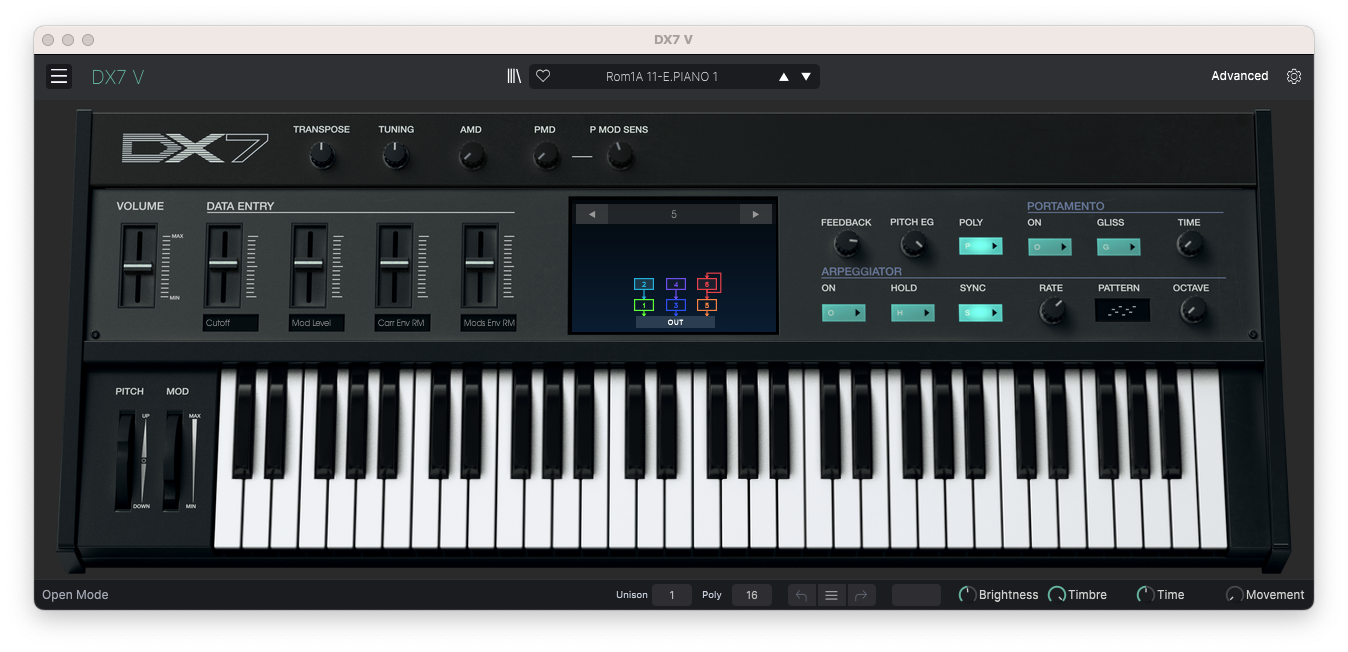
Task: Redo the edit in lower toolbar
Action: pyautogui.click(x=861, y=595)
